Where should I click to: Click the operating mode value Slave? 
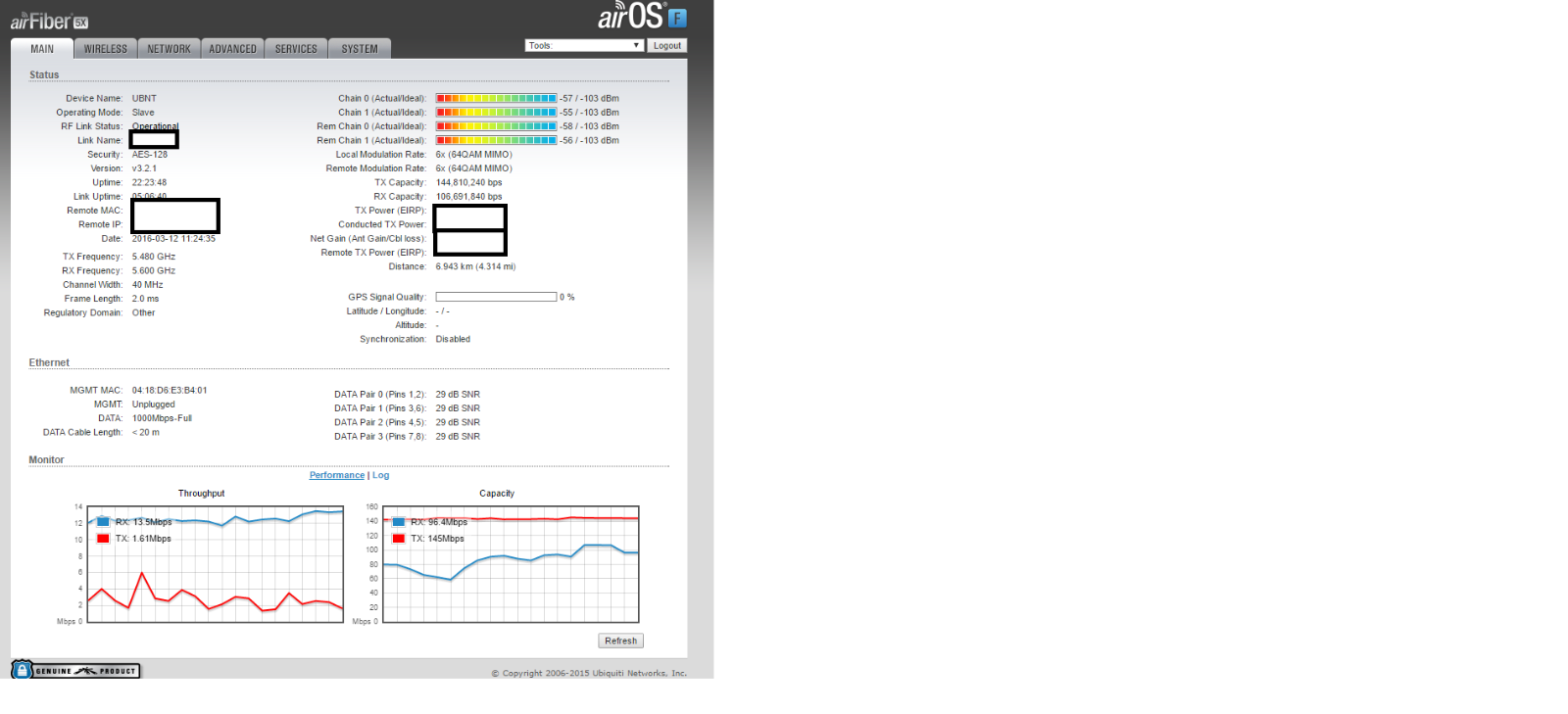(143, 113)
